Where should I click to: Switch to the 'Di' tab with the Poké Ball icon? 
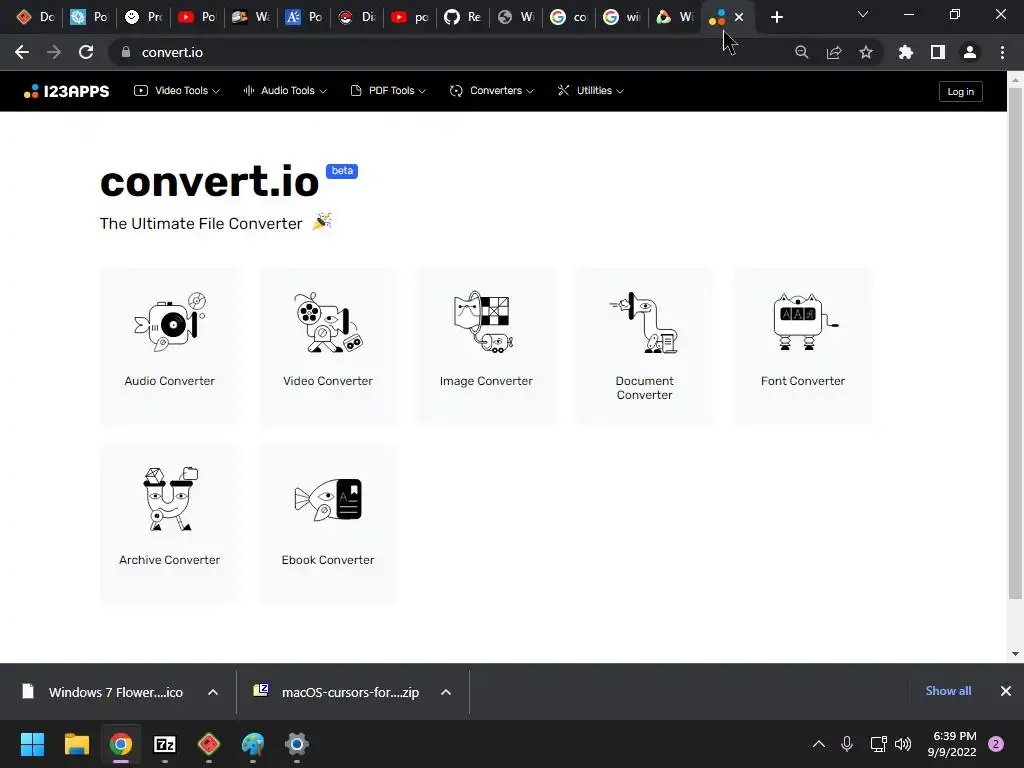coord(357,17)
